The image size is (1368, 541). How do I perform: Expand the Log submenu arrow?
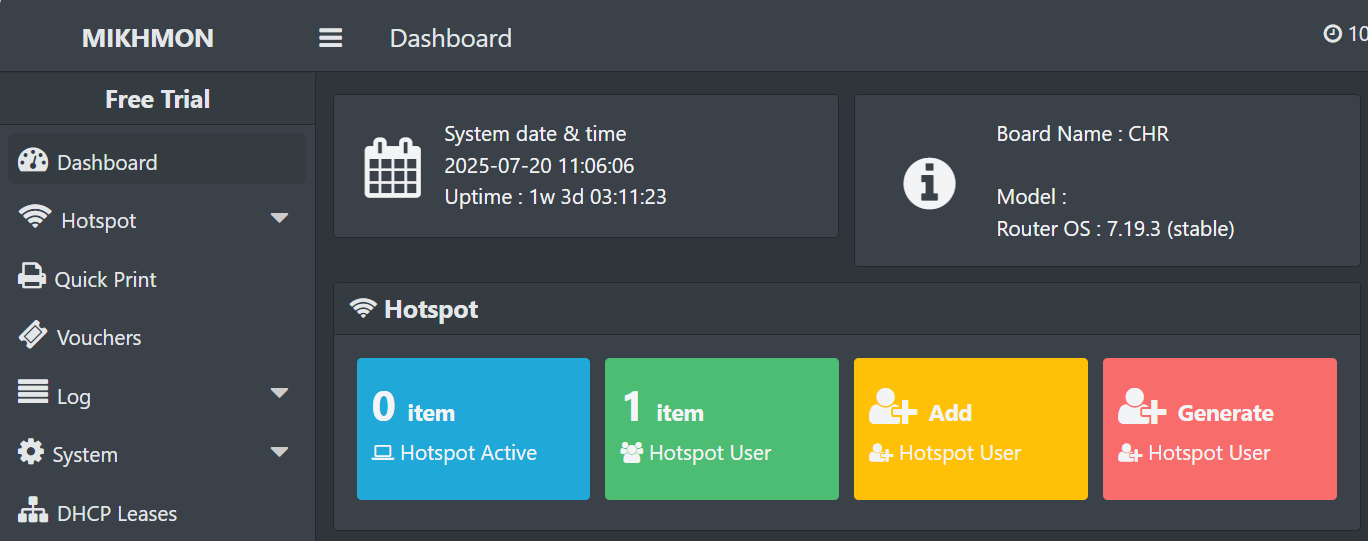pos(280,393)
